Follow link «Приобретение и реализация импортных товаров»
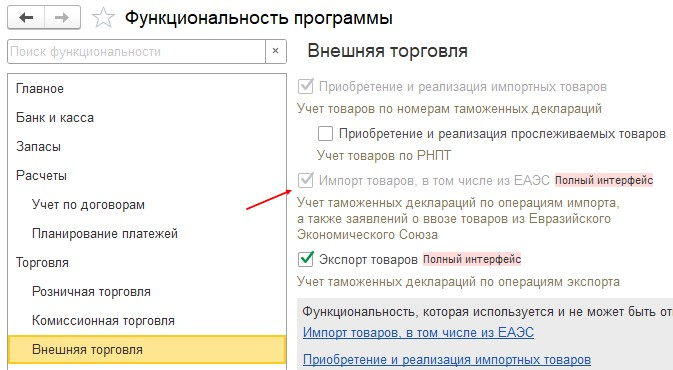 (x=447, y=359)
